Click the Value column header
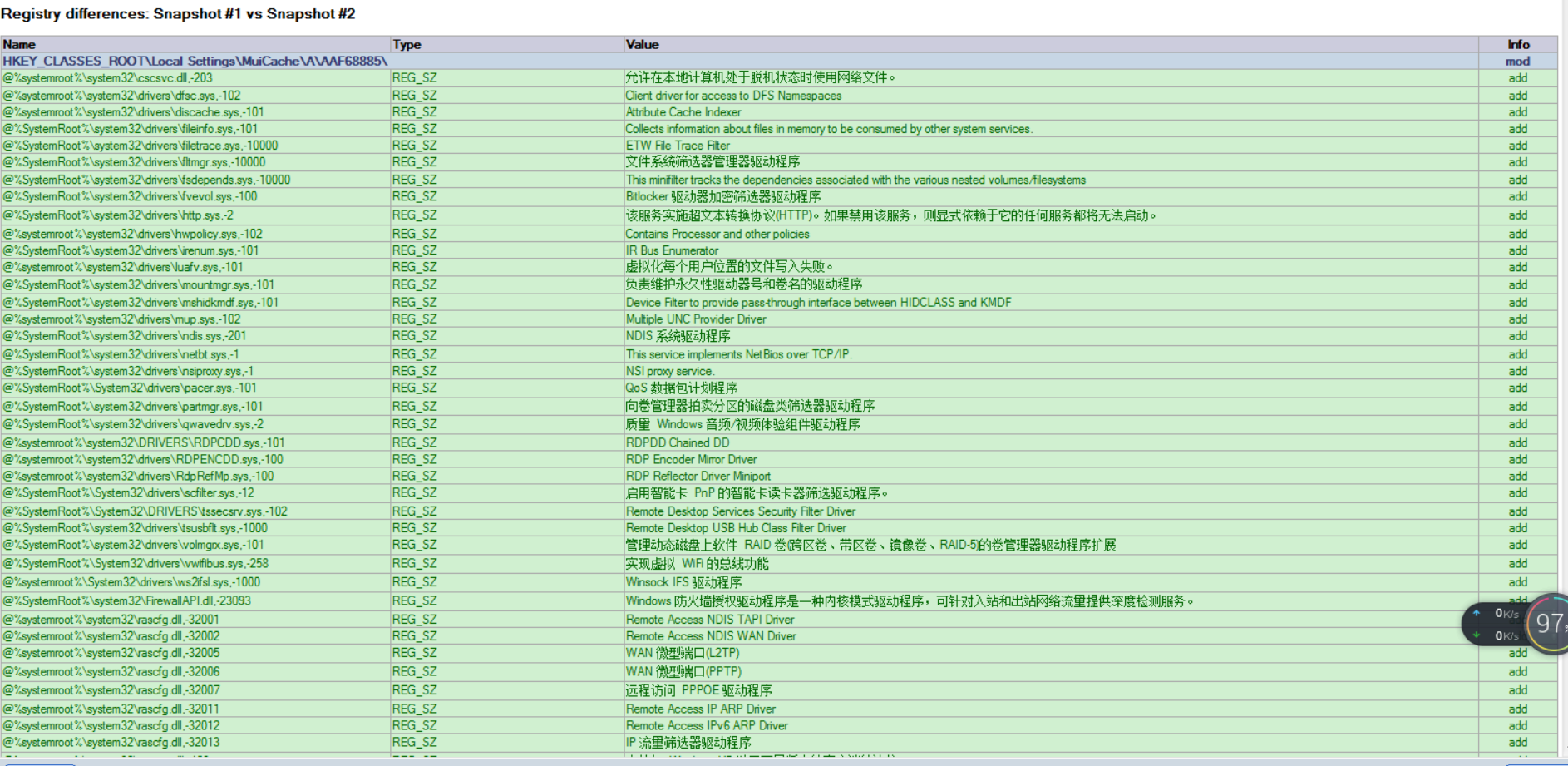Screen dimensions: 1568x766 click(x=1052, y=44)
